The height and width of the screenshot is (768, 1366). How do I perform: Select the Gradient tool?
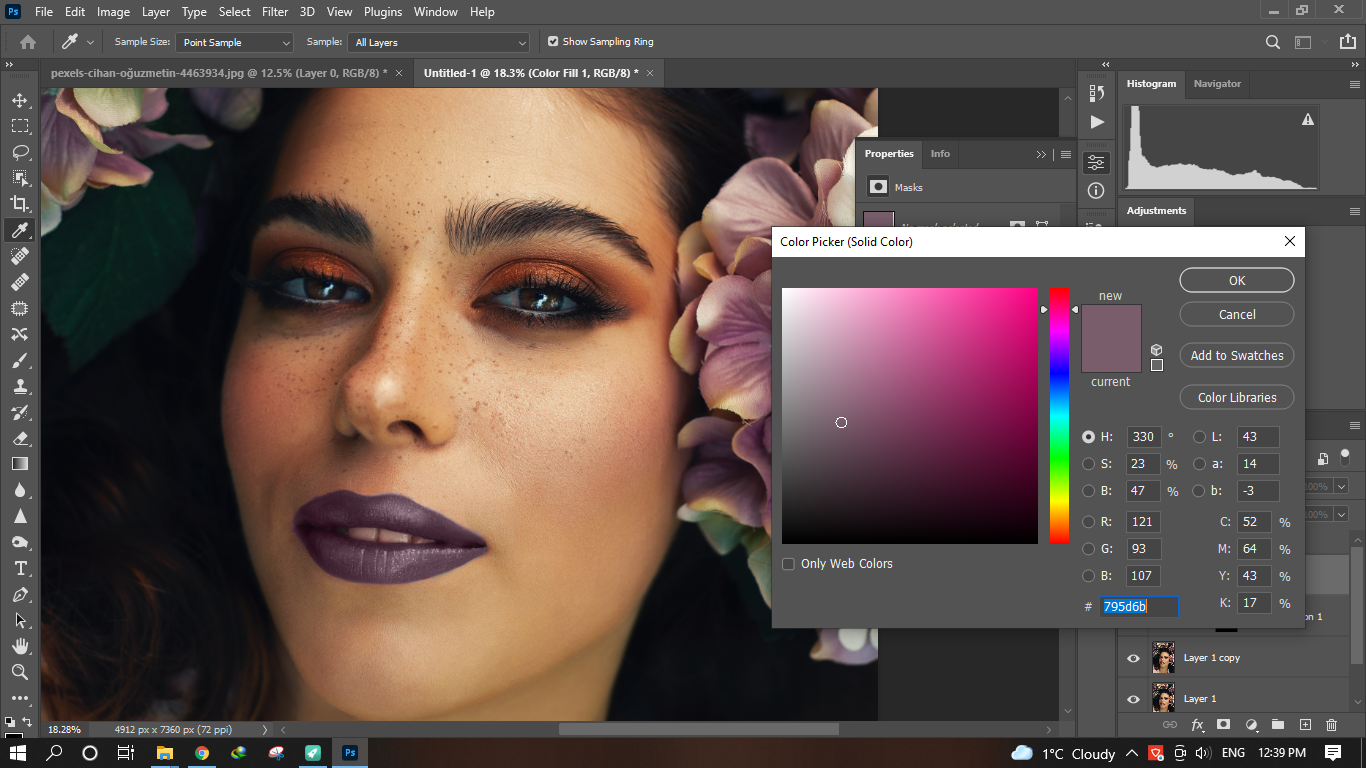(x=20, y=464)
